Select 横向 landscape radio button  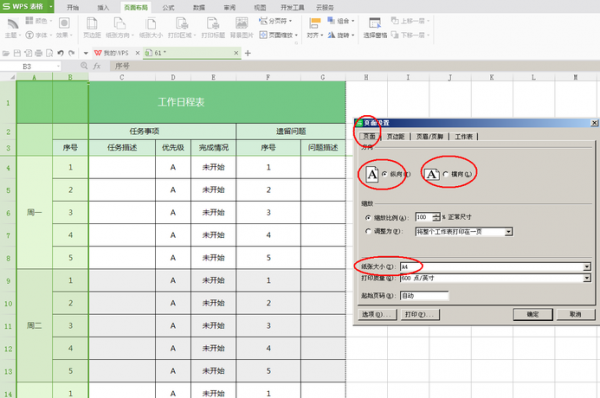point(445,174)
